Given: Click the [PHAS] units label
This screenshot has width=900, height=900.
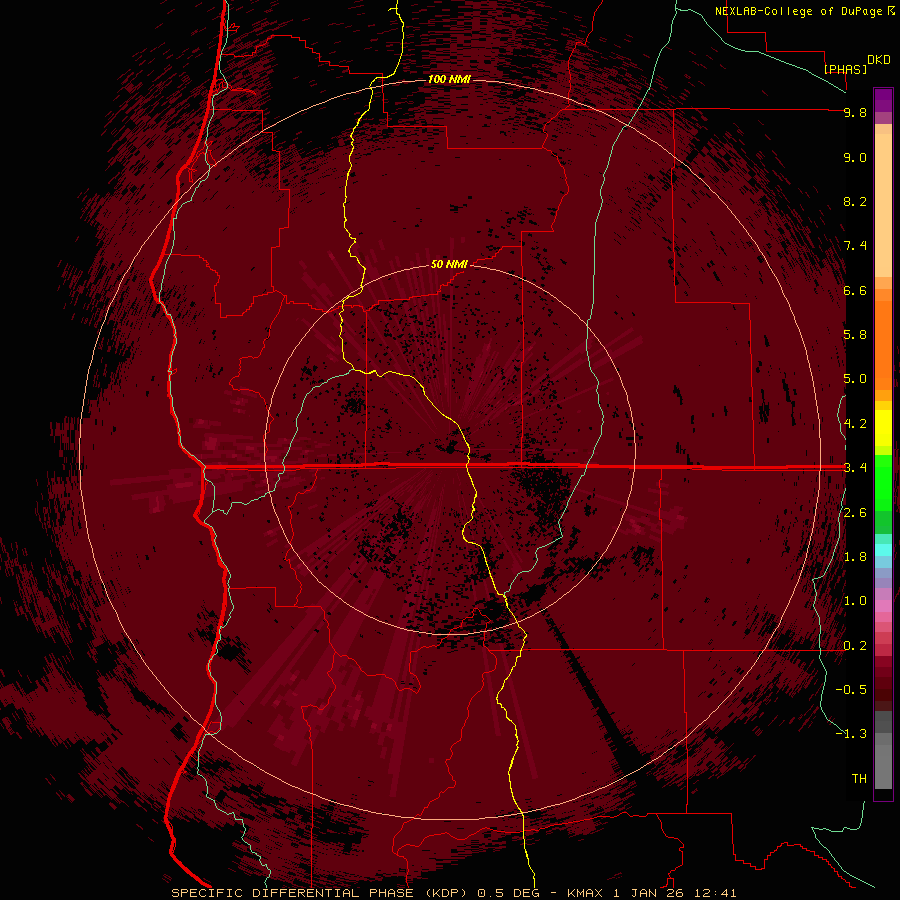Looking at the screenshot, I should [845, 69].
